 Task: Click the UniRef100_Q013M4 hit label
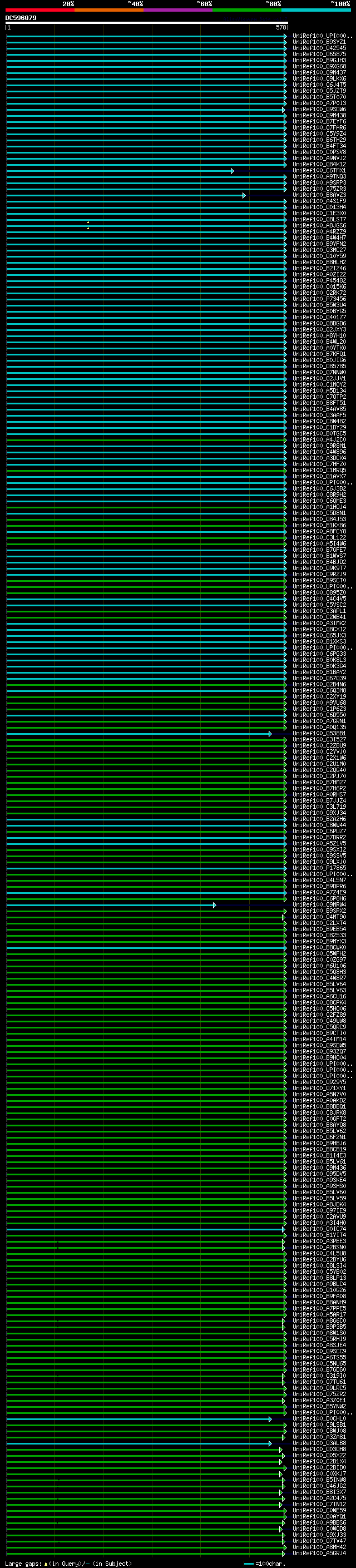click(x=319, y=207)
